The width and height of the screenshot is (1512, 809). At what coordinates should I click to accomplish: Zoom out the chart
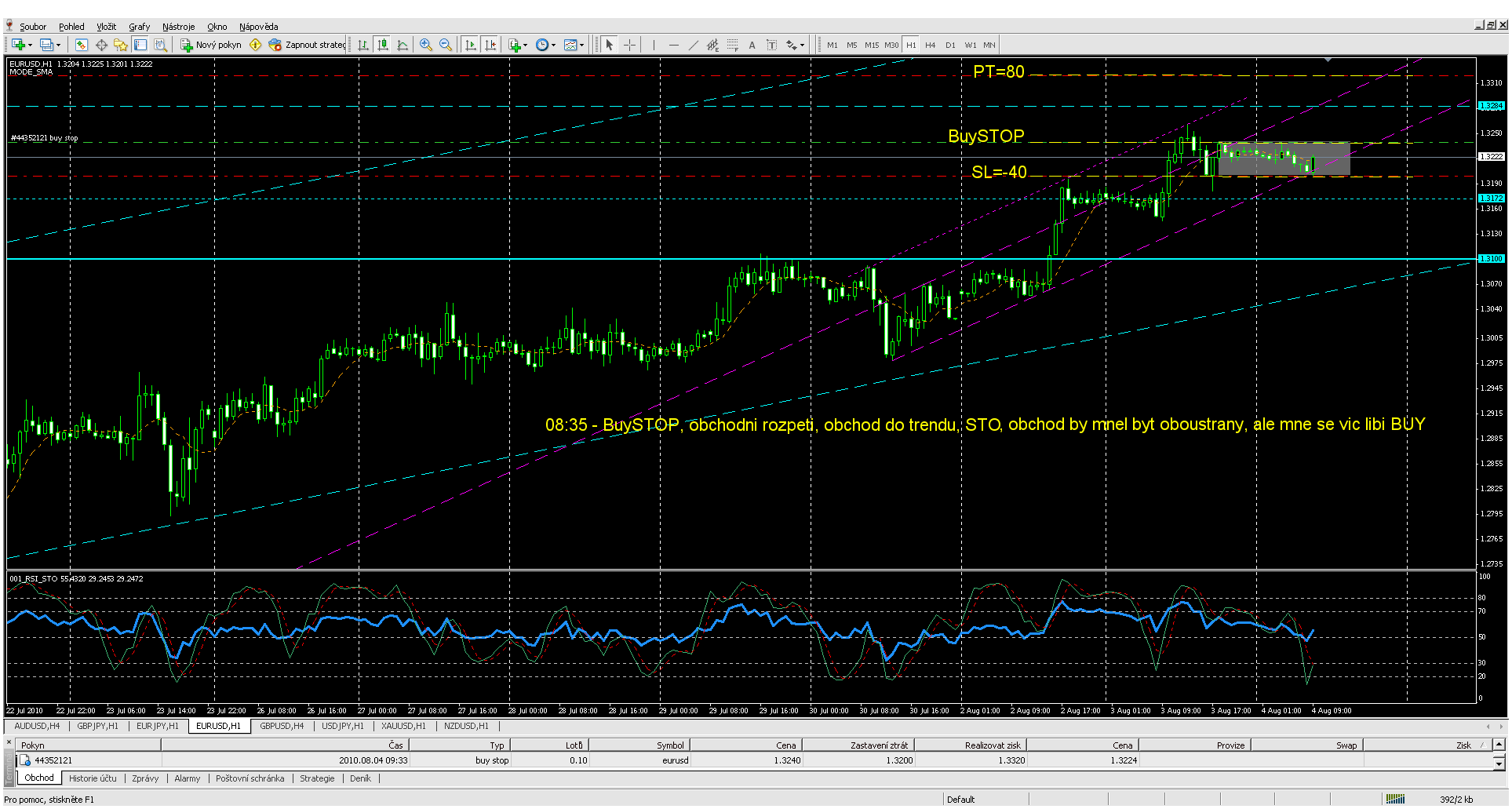click(446, 45)
